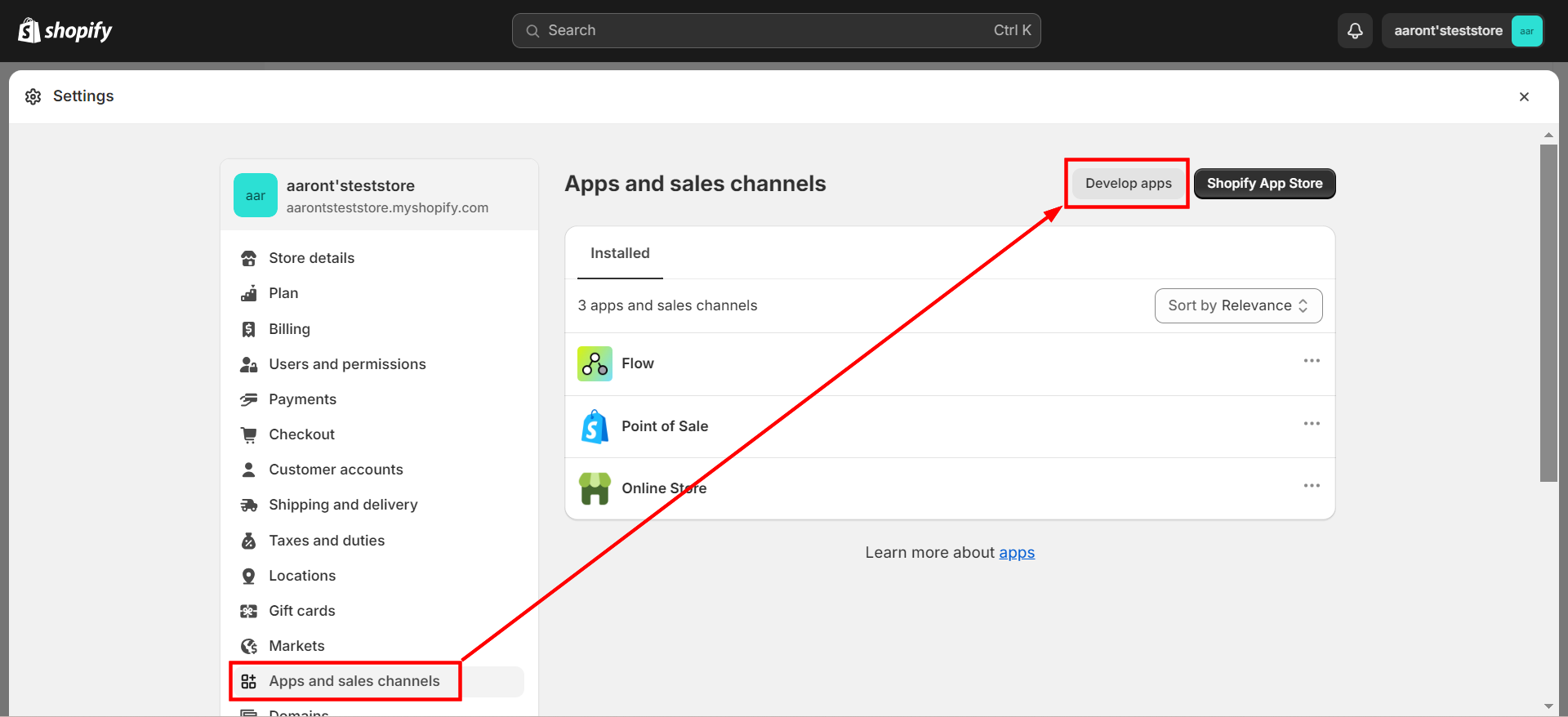Click the Online Store app icon
The height and width of the screenshot is (717, 1568).
click(595, 488)
